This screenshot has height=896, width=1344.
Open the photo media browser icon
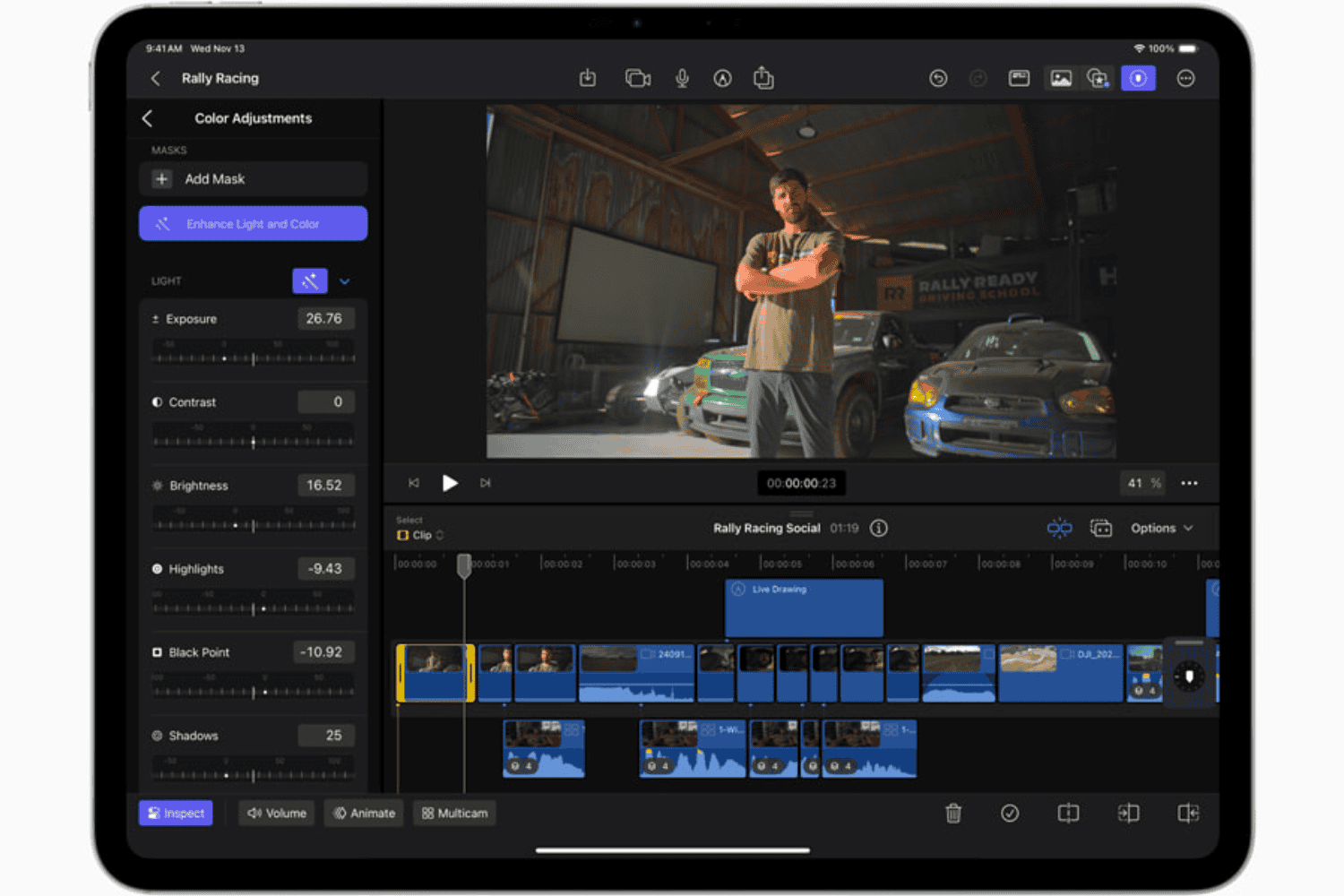(x=1061, y=78)
